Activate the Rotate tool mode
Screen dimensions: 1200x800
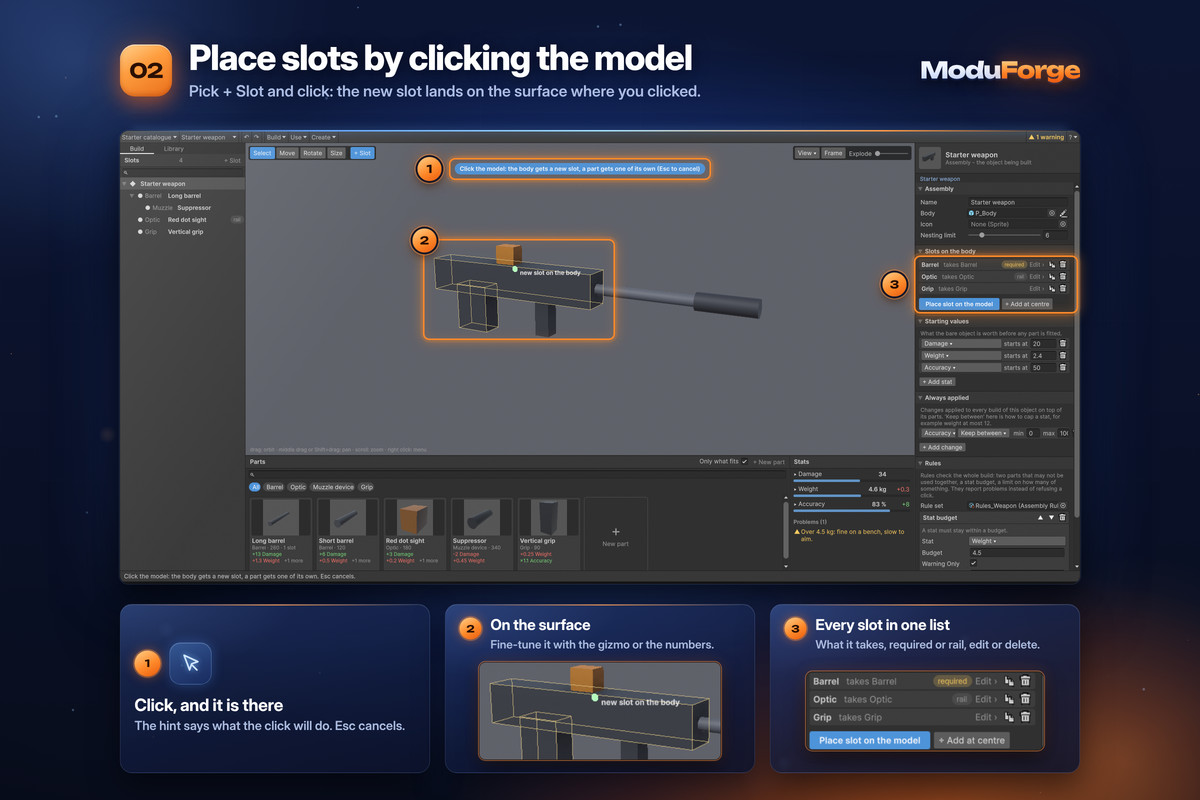pos(313,153)
